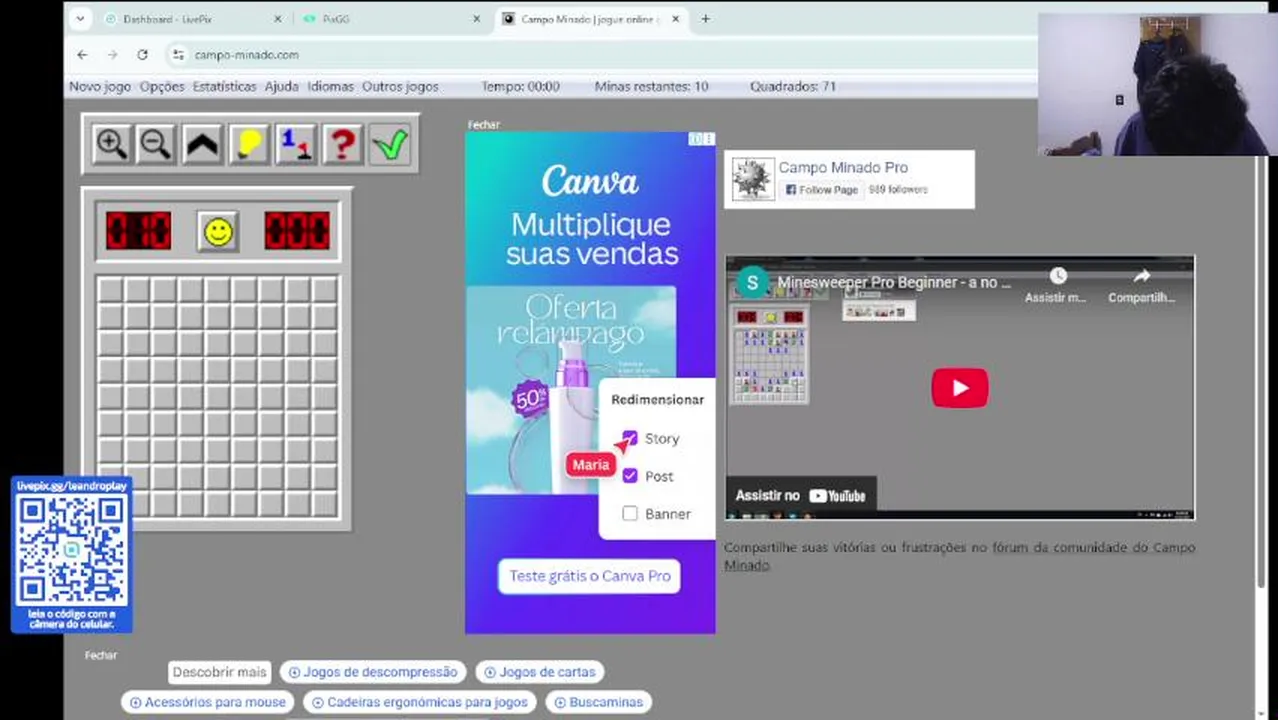Screen dimensions: 1278x720
Task: Play the Minesweeper Pro Beginner YouTube video
Action: (x=960, y=388)
